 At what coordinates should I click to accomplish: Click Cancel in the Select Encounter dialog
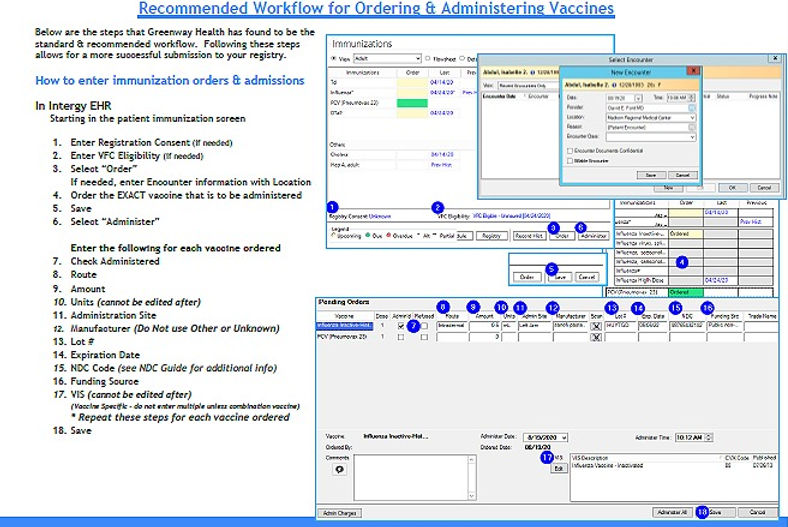point(764,187)
